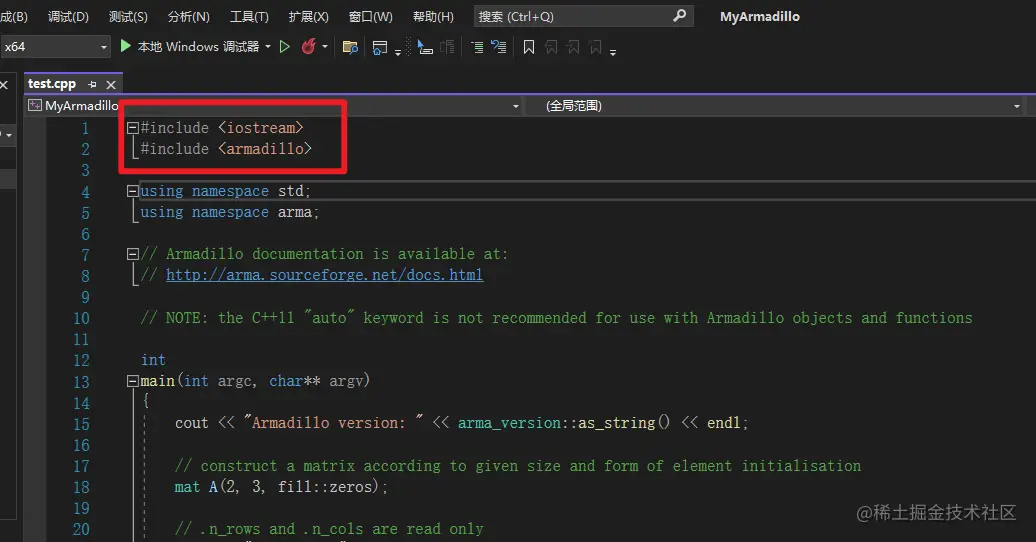Click 'using namespace std;' on line 4
This screenshot has height=542, width=1036.
(x=225, y=191)
